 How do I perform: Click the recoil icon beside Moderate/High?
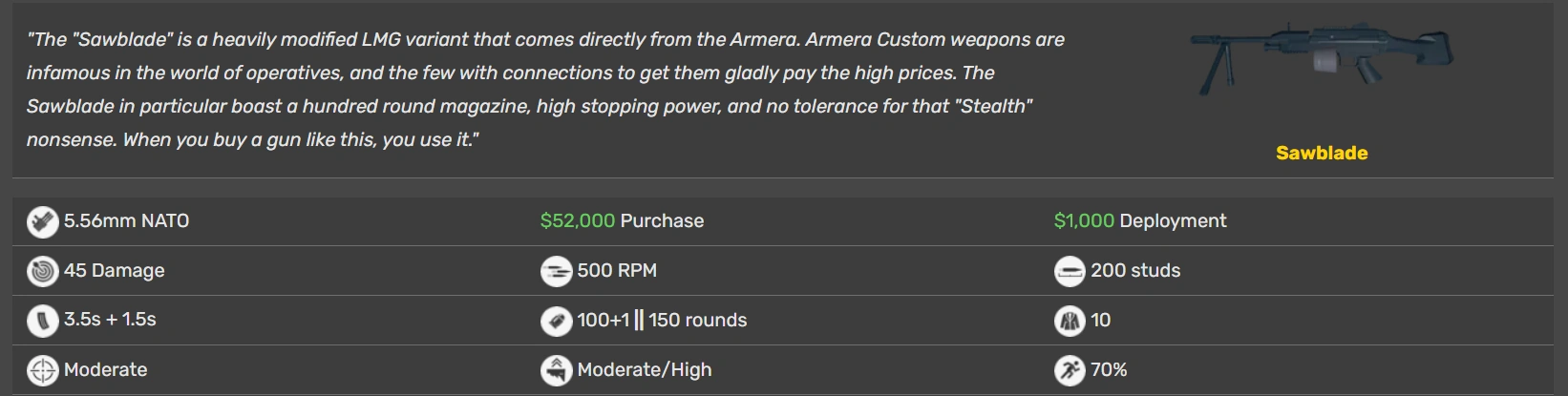click(x=556, y=370)
